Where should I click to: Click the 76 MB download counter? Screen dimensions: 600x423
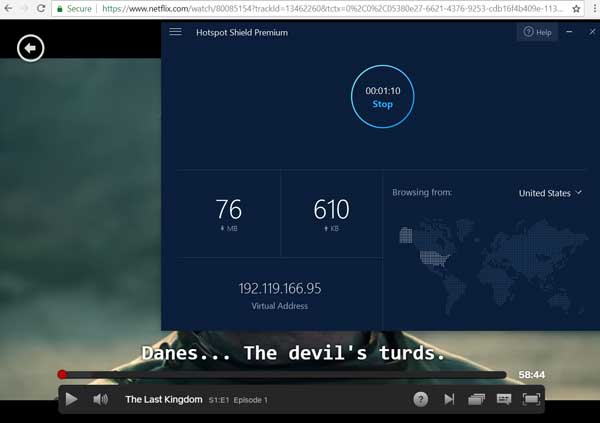229,214
